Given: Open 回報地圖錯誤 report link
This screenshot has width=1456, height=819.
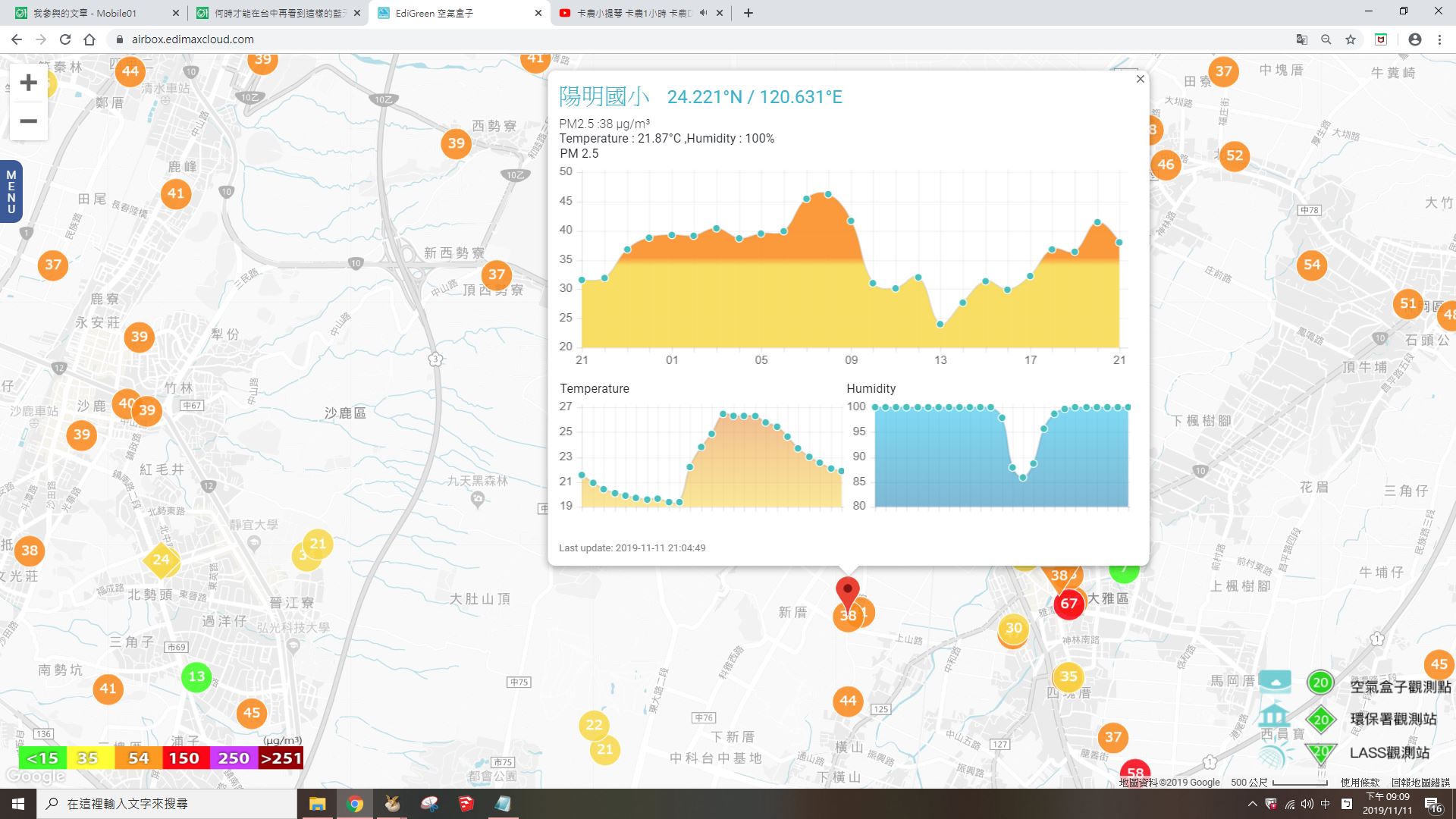Looking at the screenshot, I should [x=1420, y=783].
